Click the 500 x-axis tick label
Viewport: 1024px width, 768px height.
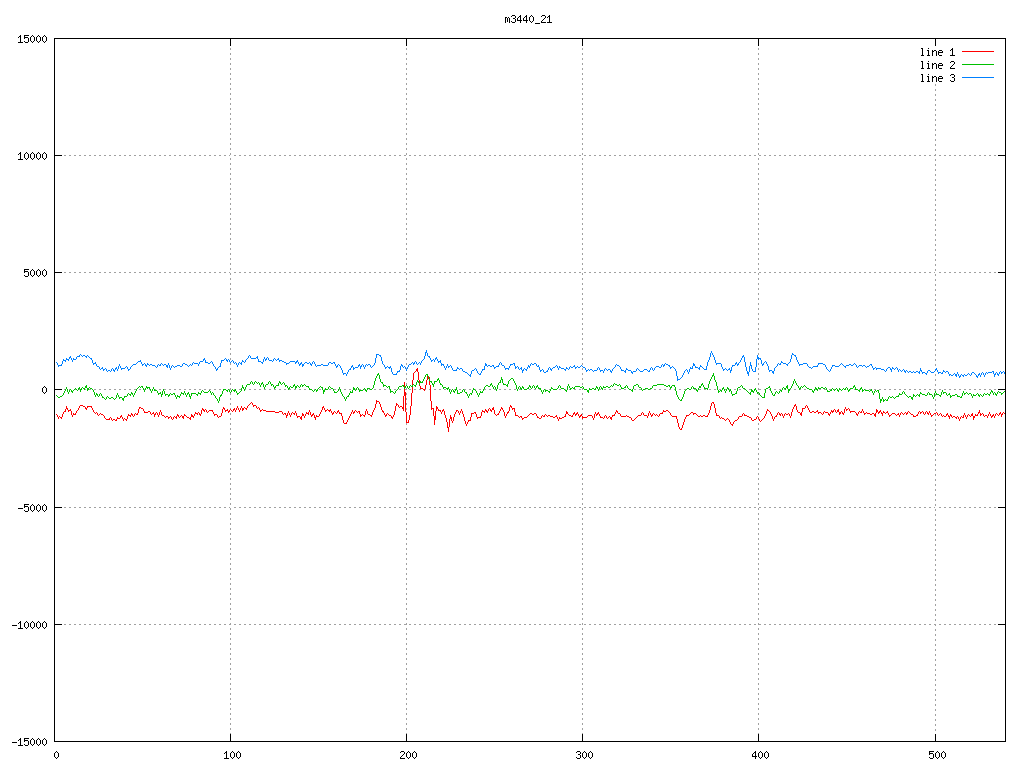point(934,756)
